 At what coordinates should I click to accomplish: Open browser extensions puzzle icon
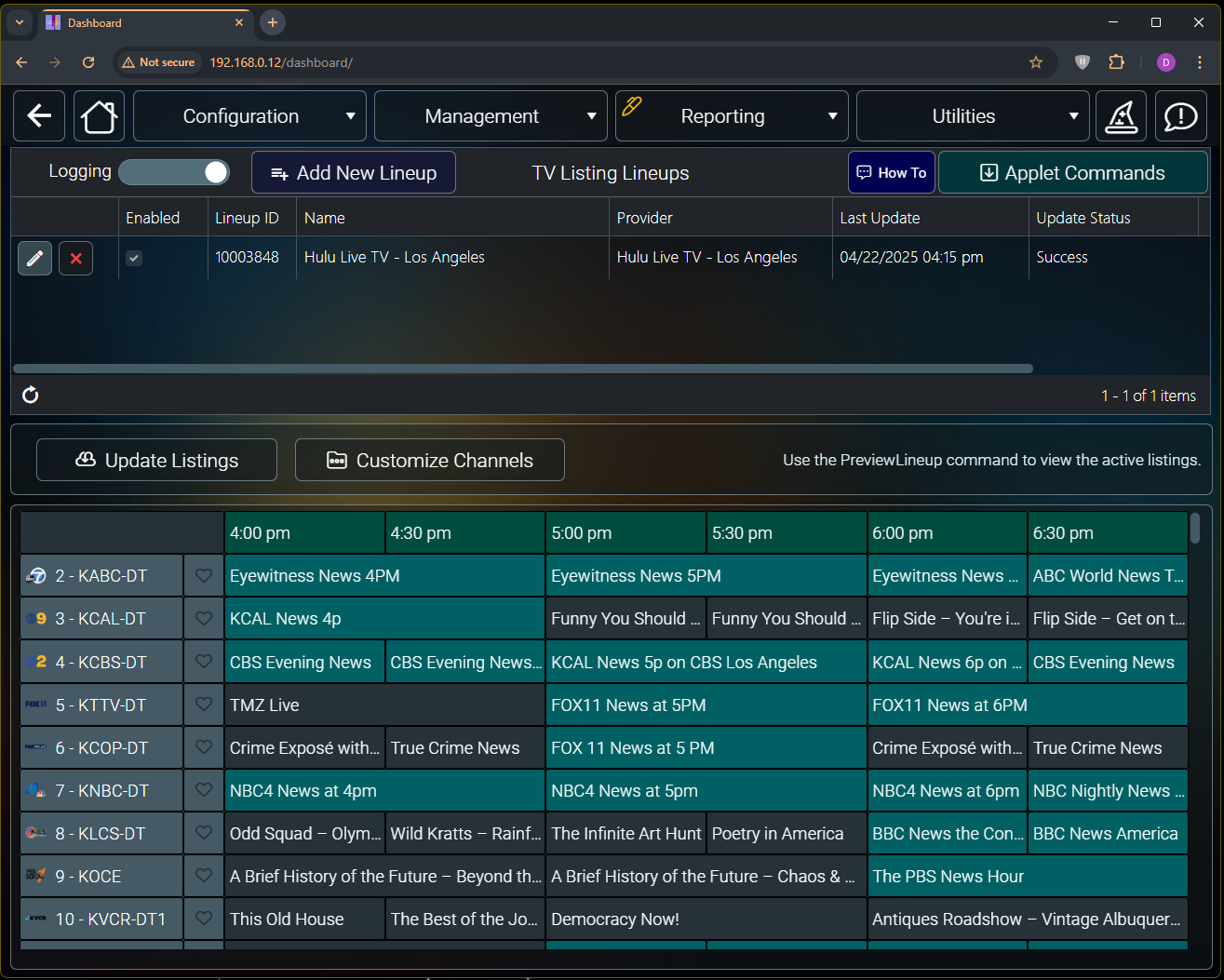click(1116, 62)
